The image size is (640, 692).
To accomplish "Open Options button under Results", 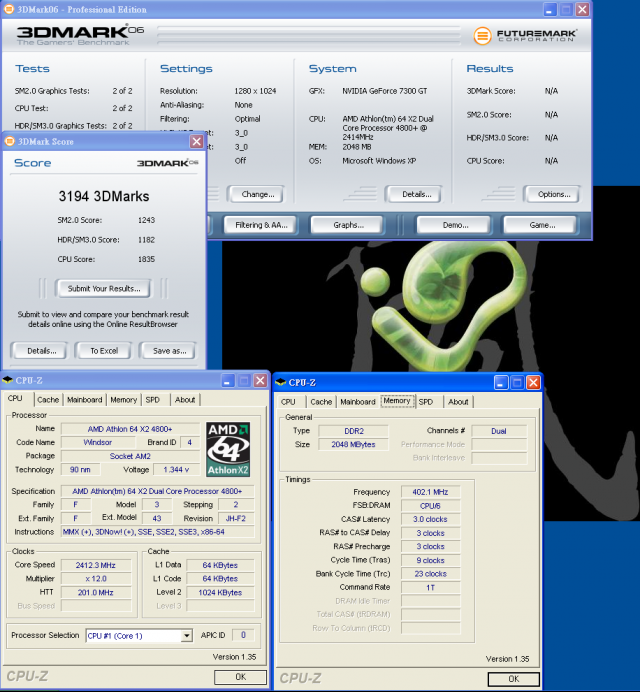I will 553,194.
